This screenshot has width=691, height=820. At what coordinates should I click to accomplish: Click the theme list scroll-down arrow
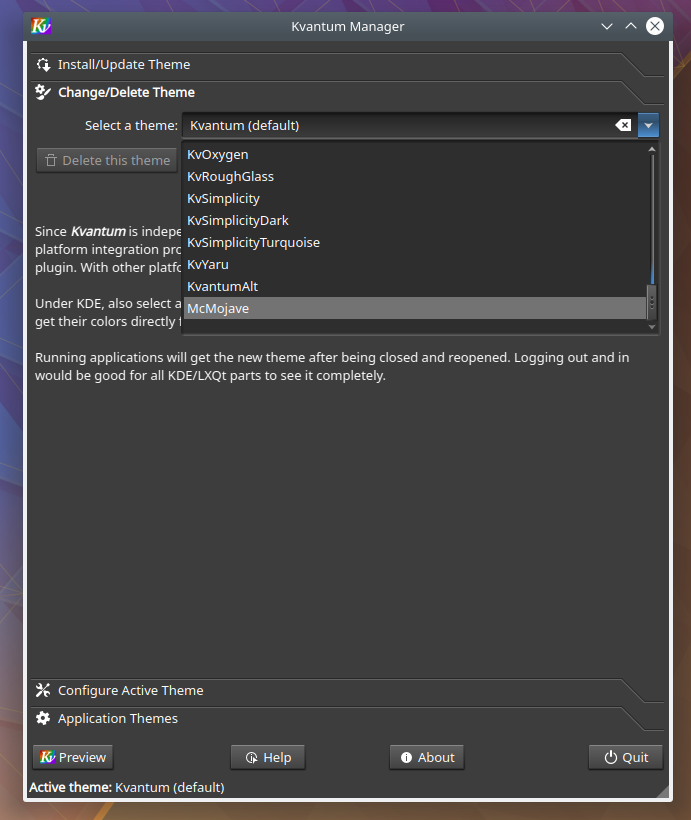click(x=652, y=327)
